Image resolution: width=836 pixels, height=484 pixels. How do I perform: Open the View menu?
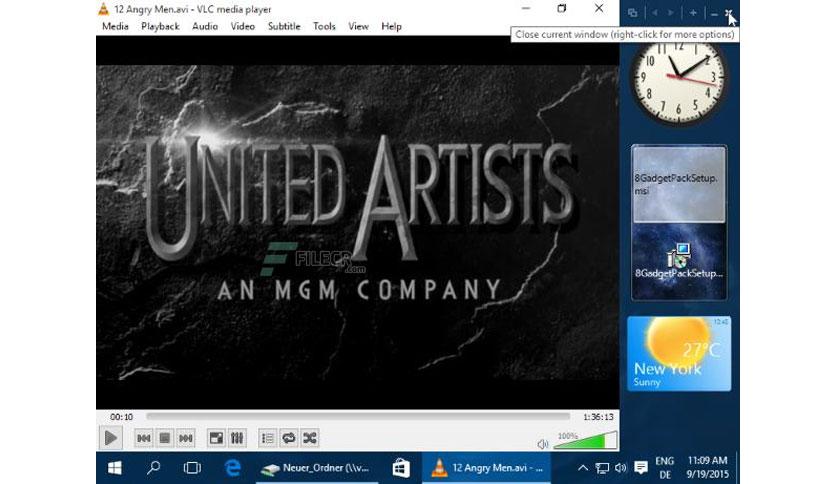click(358, 26)
